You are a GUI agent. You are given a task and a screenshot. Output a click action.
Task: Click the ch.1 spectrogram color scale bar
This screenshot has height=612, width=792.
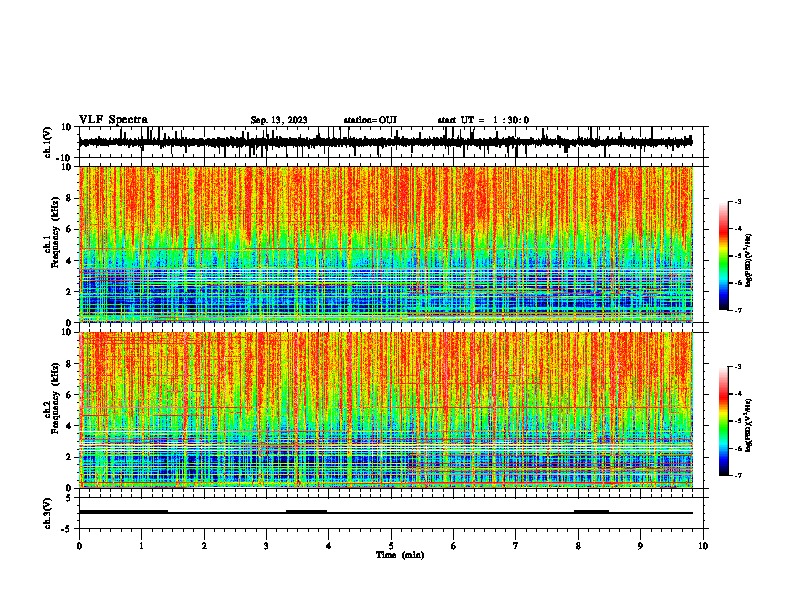(723, 255)
